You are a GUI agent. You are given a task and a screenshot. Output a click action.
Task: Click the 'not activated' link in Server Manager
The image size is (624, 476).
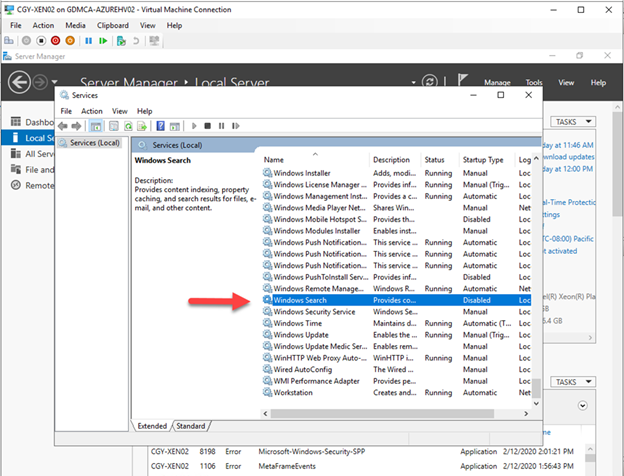(x=560, y=251)
